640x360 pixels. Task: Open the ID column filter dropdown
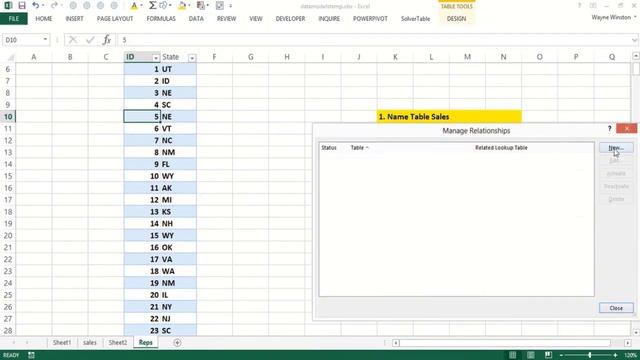[x=156, y=58]
